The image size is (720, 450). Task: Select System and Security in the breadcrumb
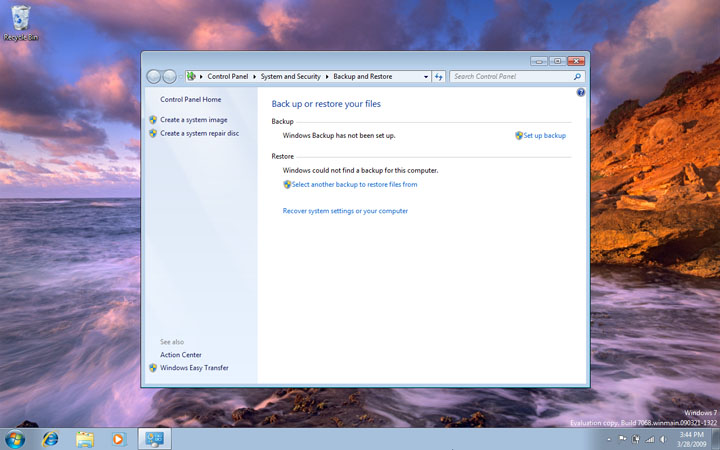pyautogui.click(x=291, y=76)
